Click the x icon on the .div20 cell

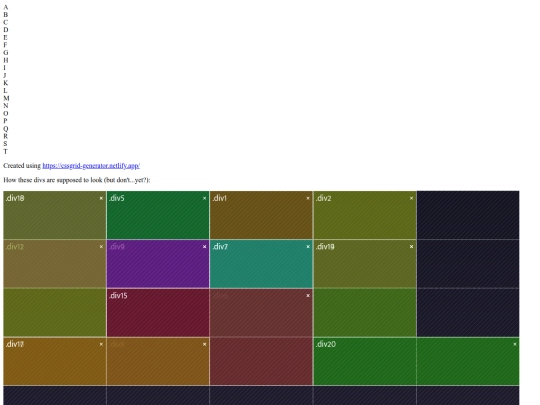coord(515,344)
